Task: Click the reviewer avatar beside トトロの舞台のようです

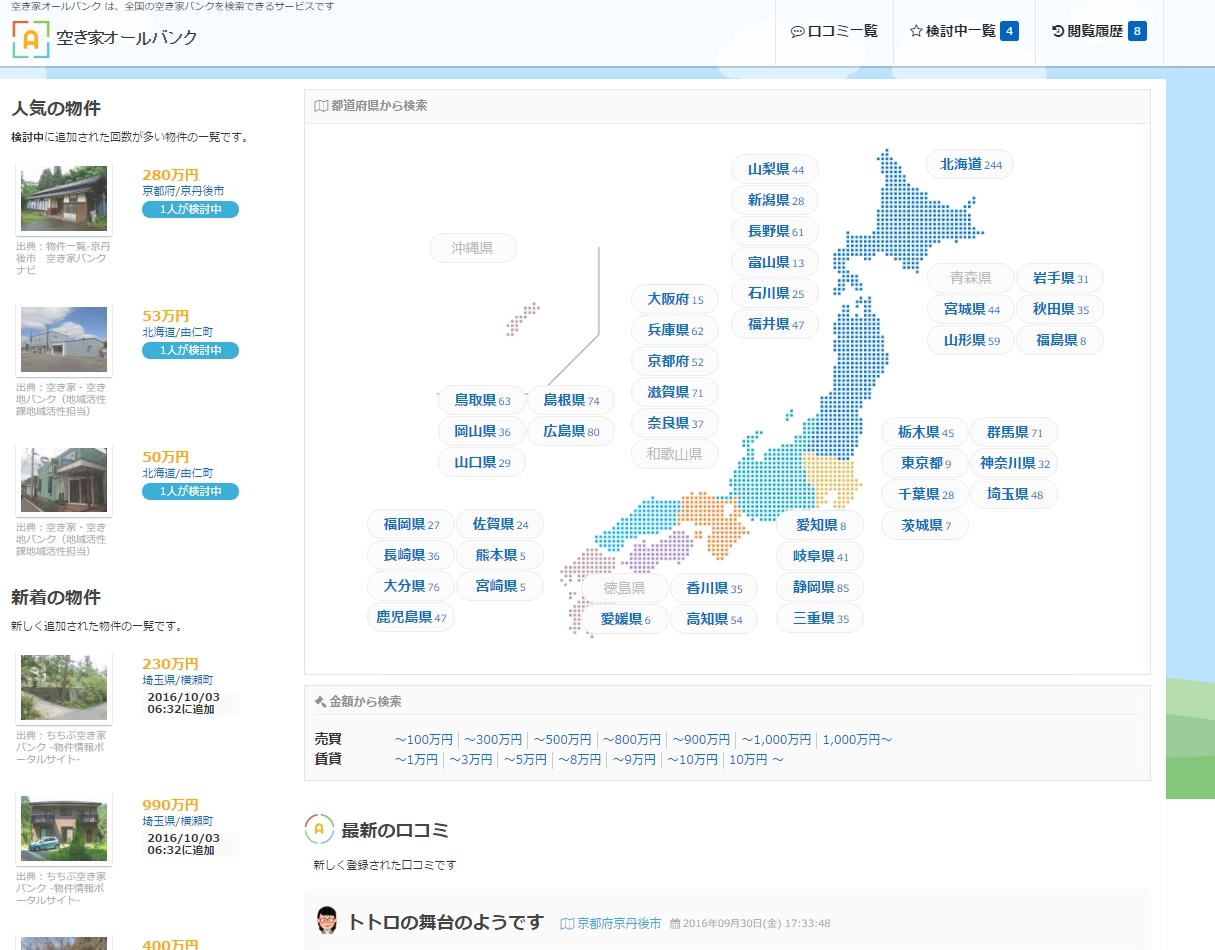Action: tap(326, 921)
